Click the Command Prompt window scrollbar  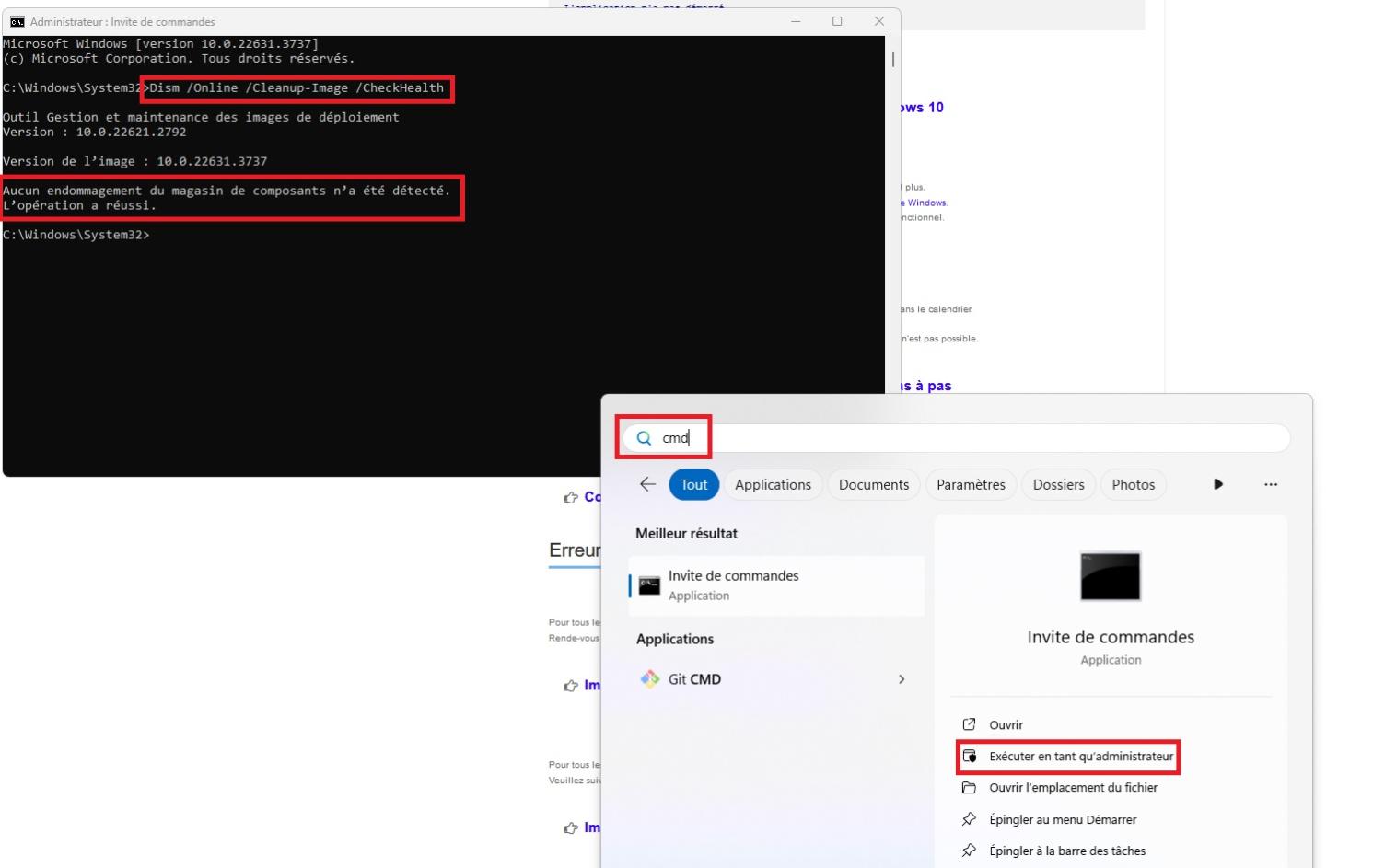tap(894, 59)
